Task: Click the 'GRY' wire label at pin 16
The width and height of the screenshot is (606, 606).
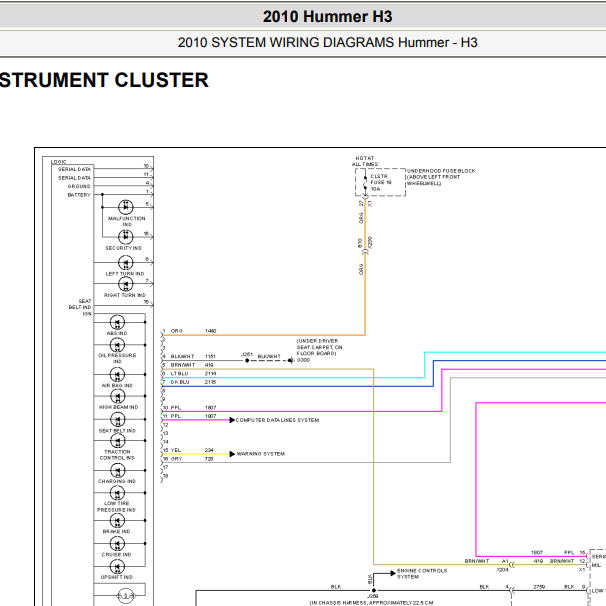Action: [176, 459]
